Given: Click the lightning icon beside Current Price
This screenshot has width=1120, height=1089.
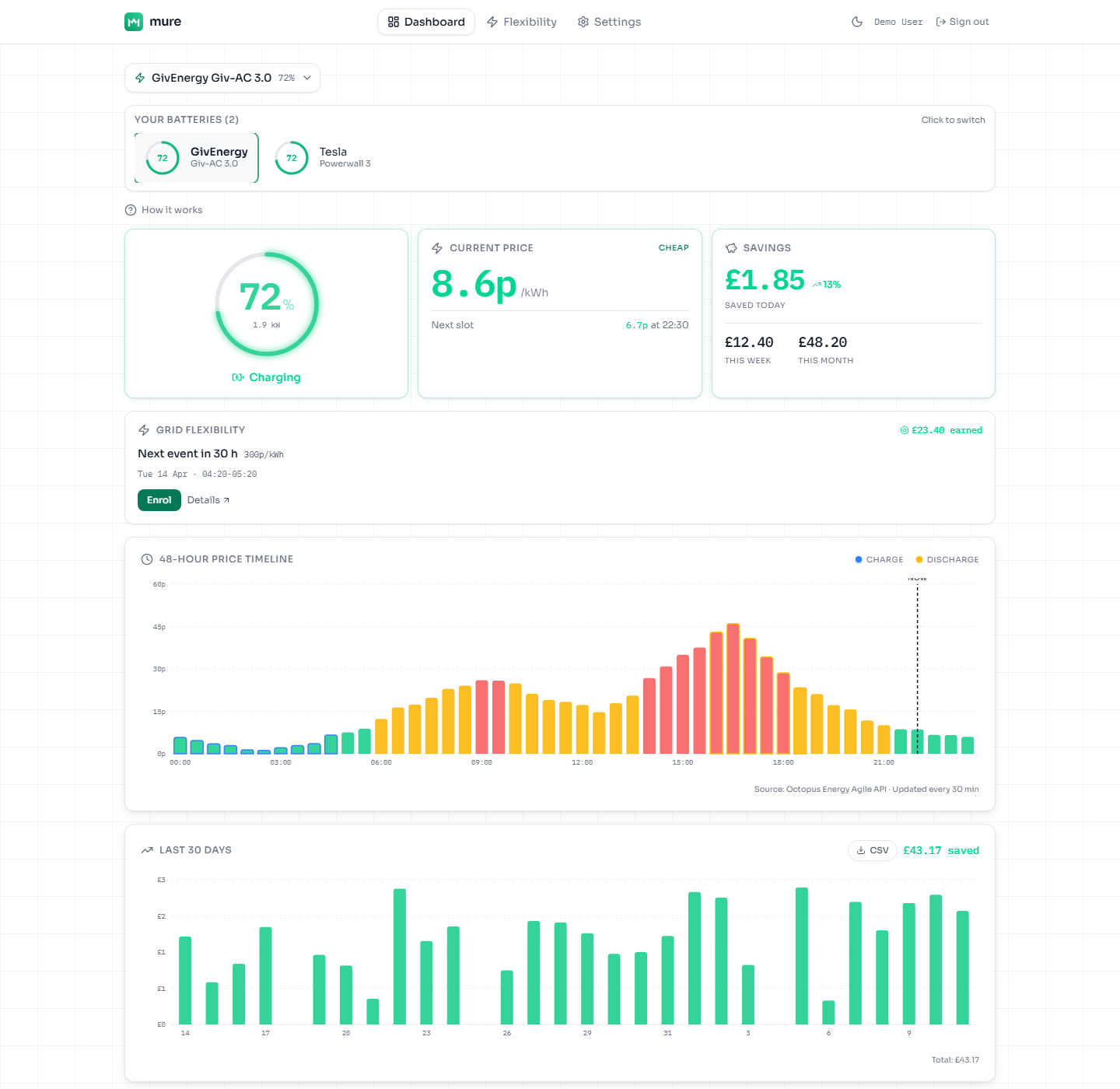Looking at the screenshot, I should coord(436,247).
